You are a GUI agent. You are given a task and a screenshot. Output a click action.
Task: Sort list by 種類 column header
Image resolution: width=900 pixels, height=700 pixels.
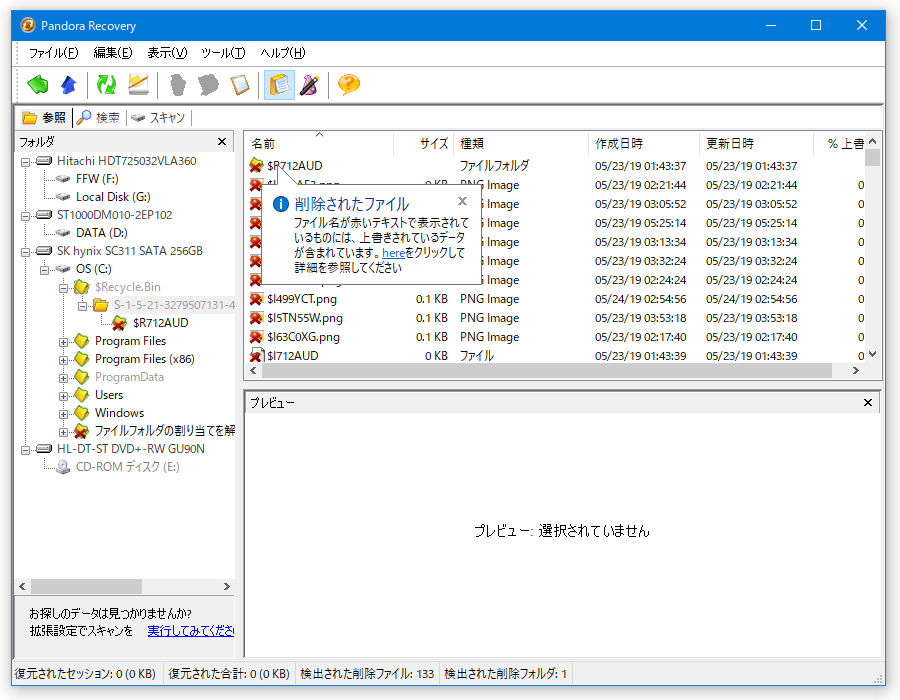pyautogui.click(x=521, y=143)
